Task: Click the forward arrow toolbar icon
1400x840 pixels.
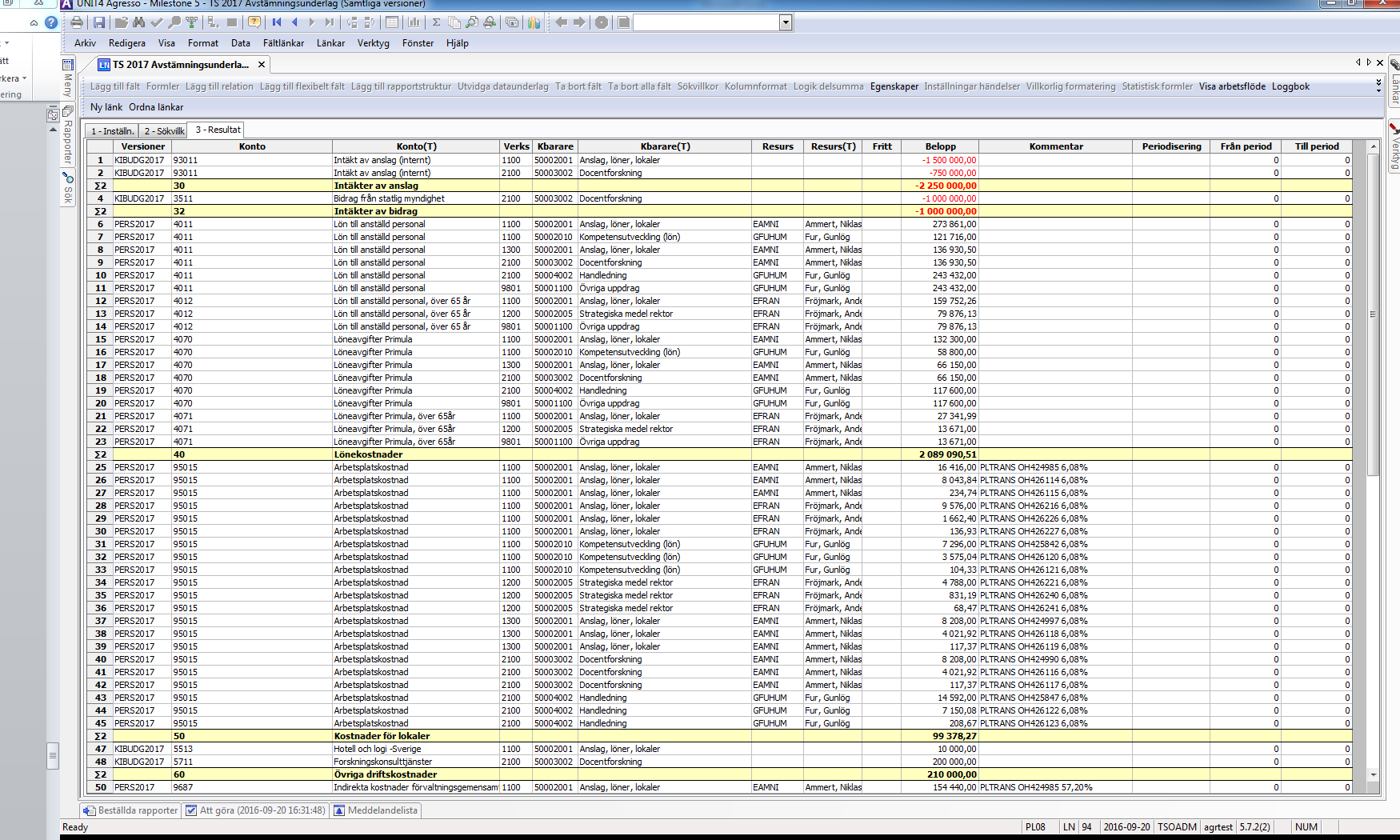Action: pyautogui.click(x=579, y=22)
